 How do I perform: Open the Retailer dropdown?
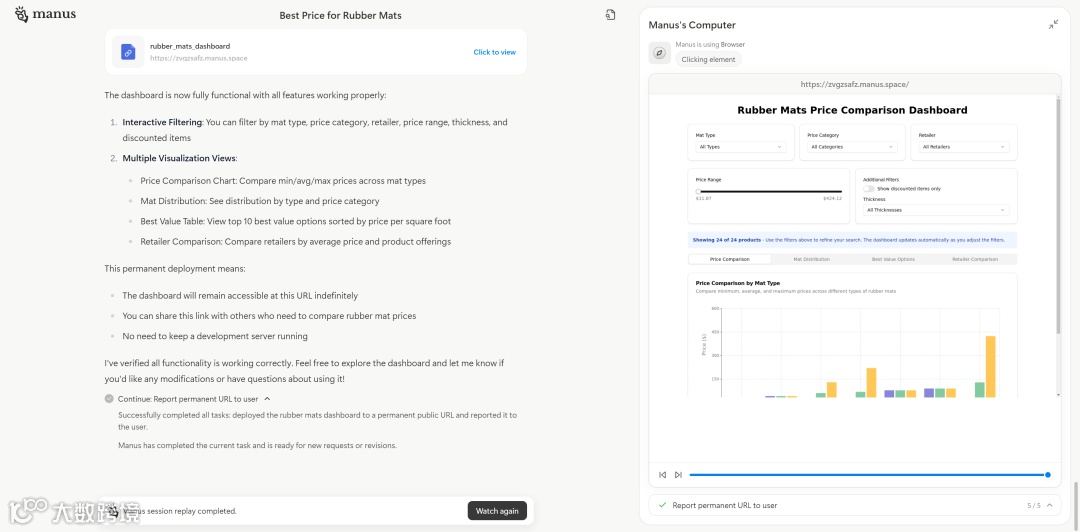click(x=963, y=147)
